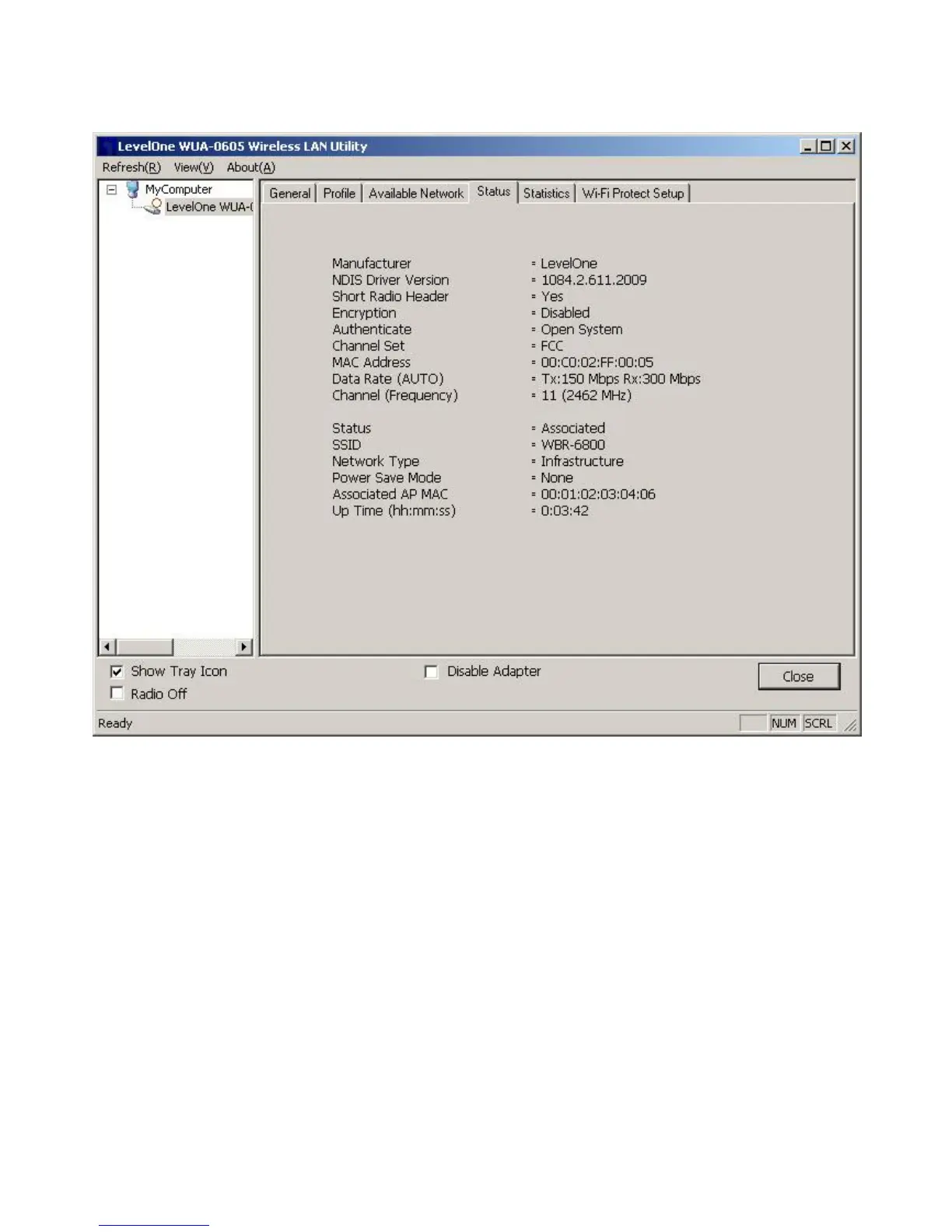Click the NUM indicator in status bar
This screenshot has width=952, height=1232.
pos(784,723)
